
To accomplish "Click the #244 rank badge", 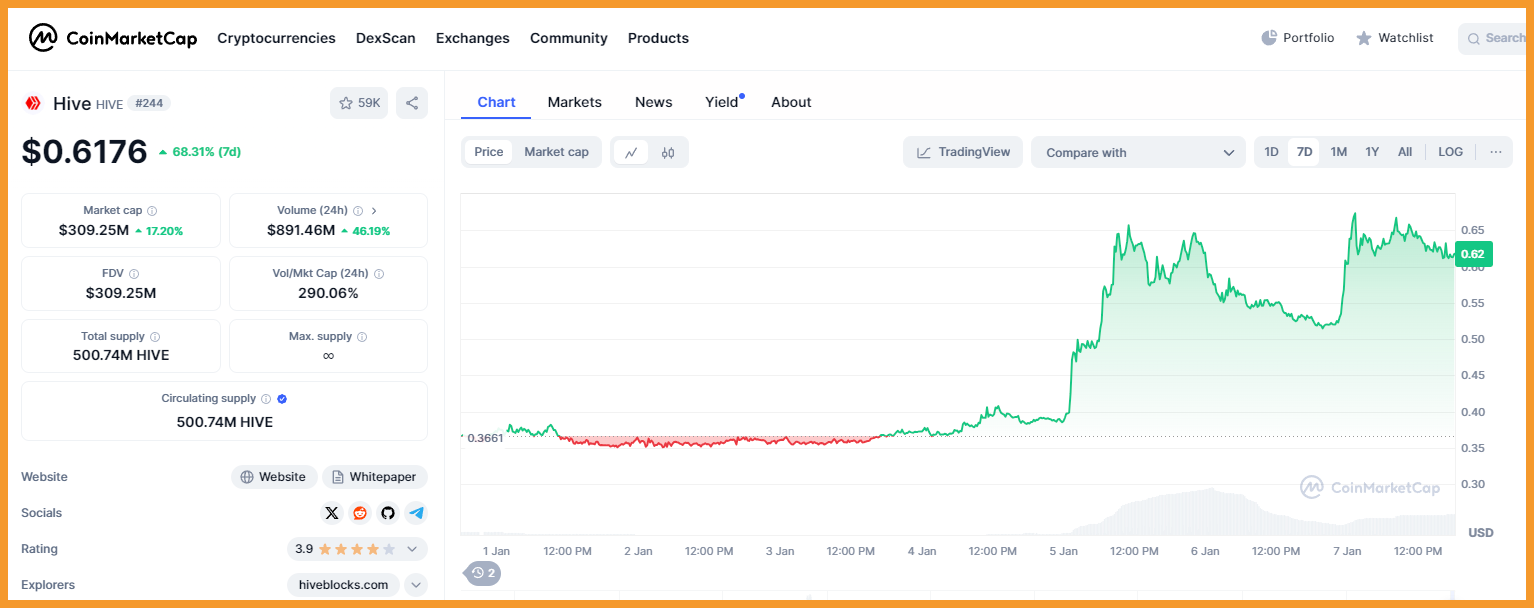I will pyautogui.click(x=150, y=103).
